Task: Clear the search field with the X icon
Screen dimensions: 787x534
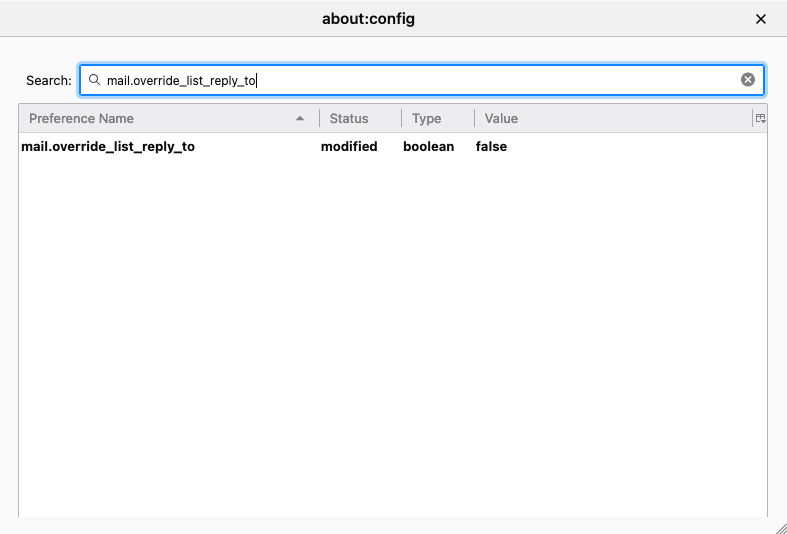Action: (748, 80)
